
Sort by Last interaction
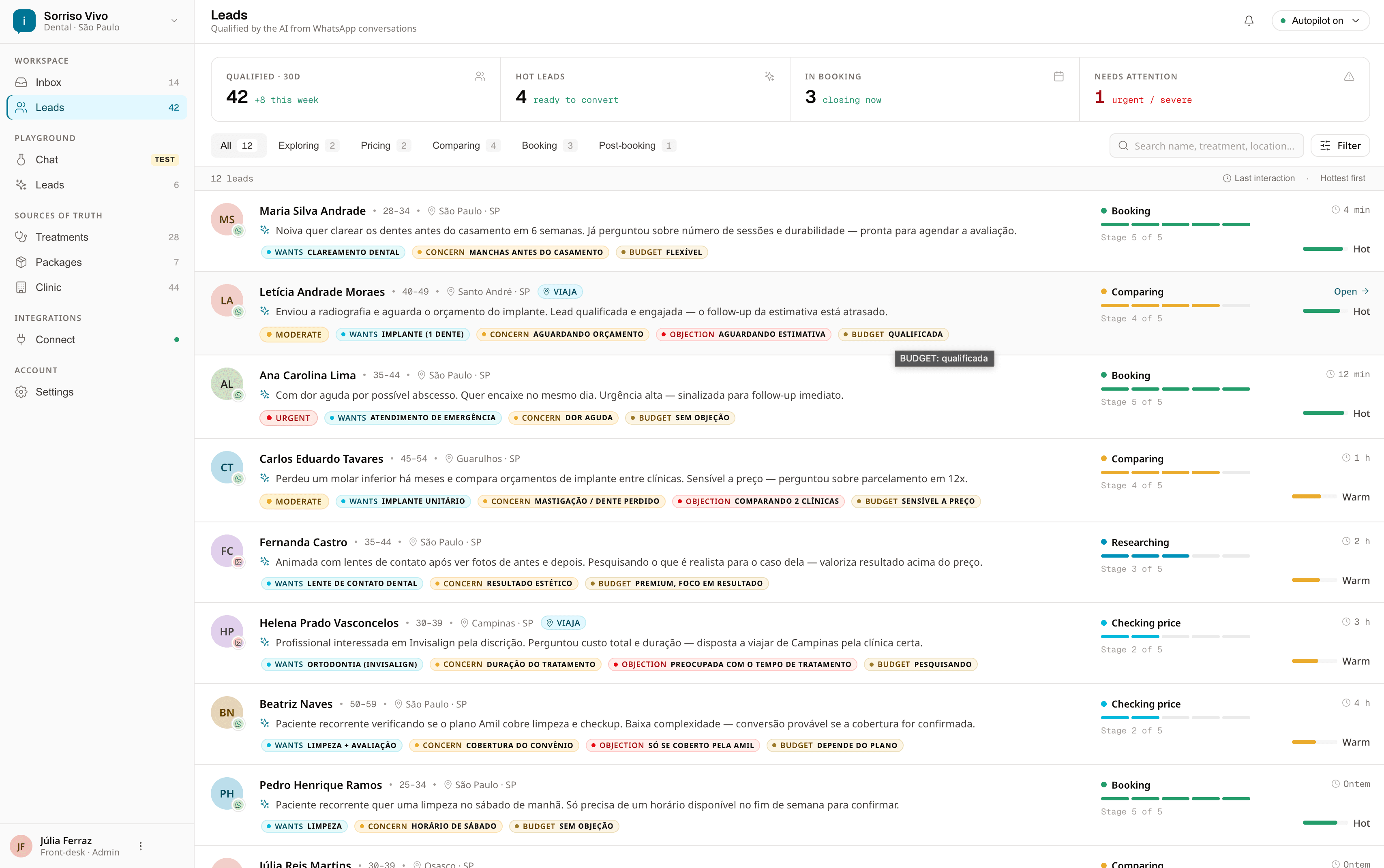point(1259,179)
